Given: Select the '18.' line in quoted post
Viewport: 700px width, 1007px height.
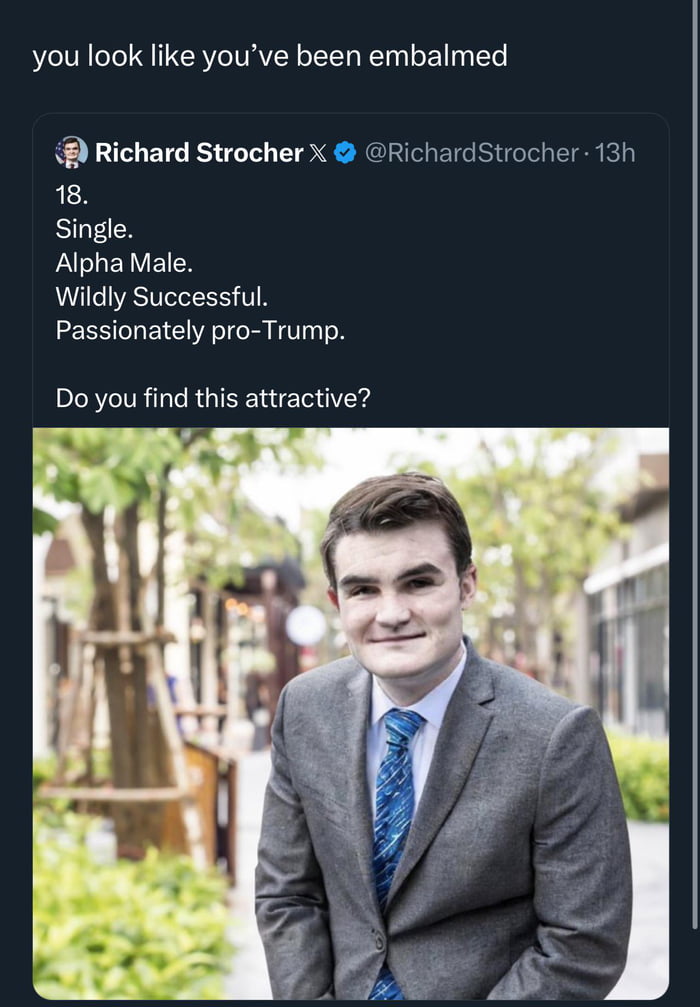Looking at the screenshot, I should click(x=72, y=194).
